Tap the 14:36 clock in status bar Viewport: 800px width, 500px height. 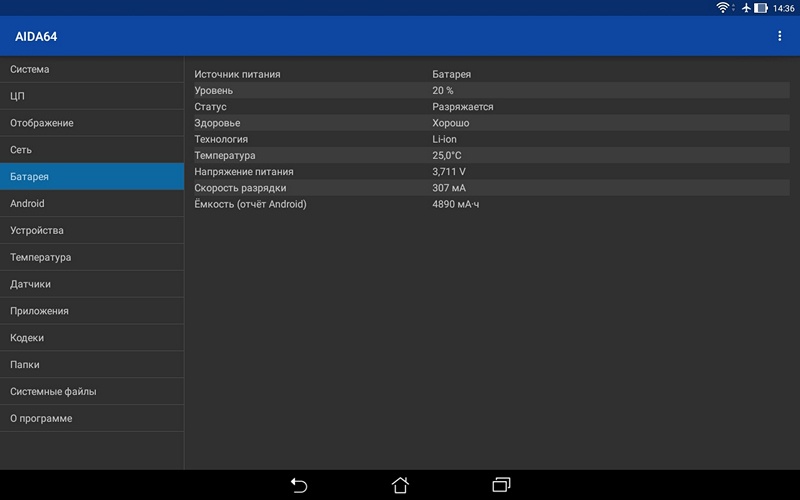pos(784,8)
